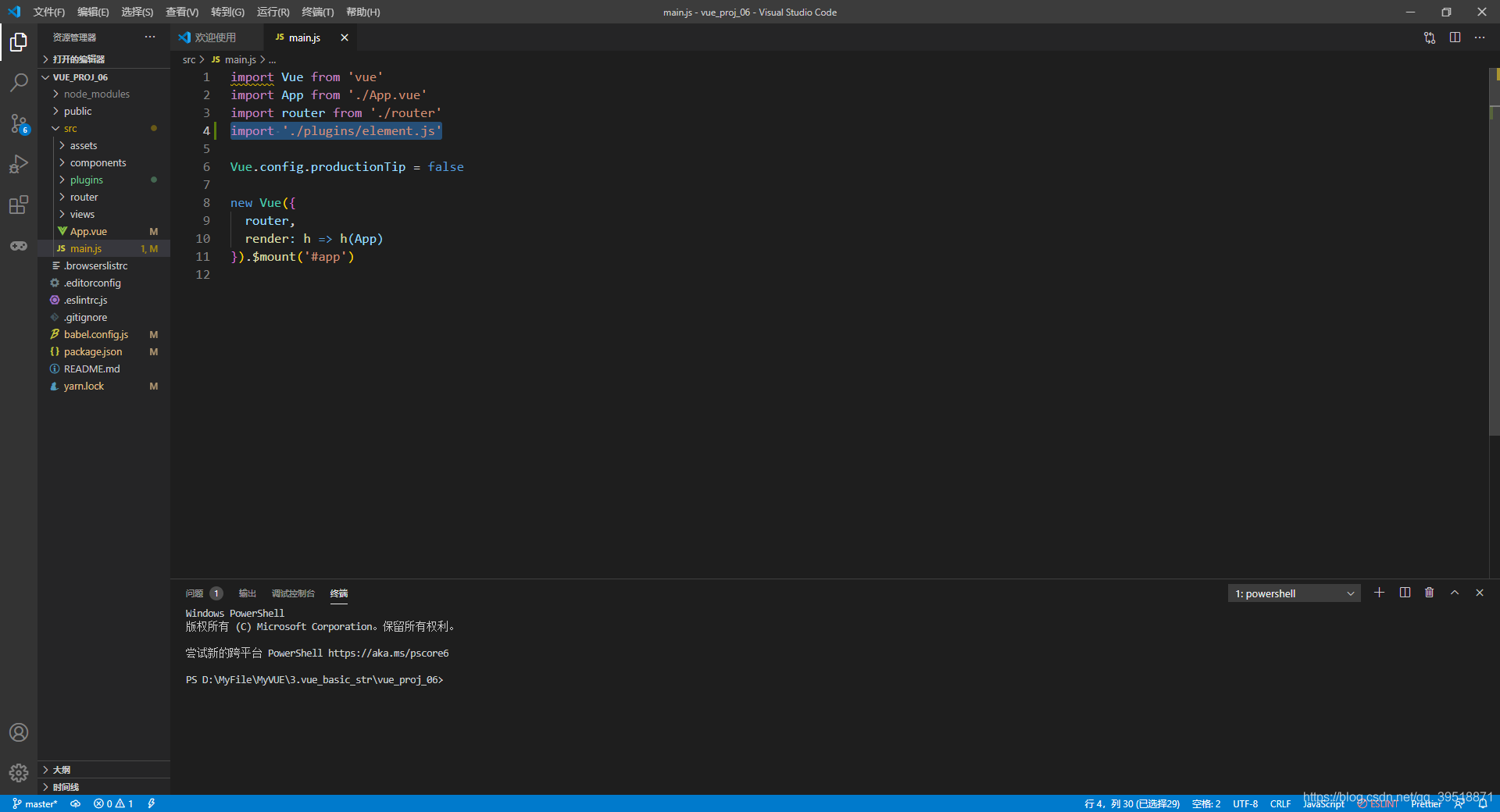Screen dimensions: 1500x812
Task: Create a new terminal with plus icon
Action: point(1379,593)
